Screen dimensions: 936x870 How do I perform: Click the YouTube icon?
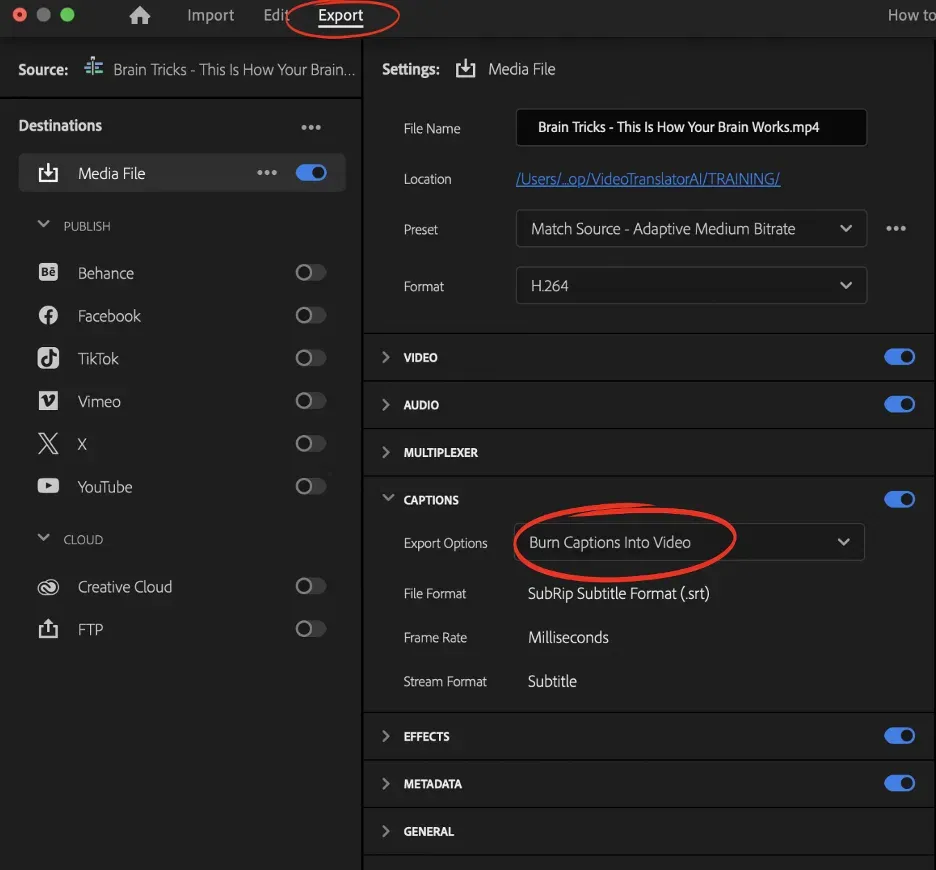click(x=48, y=486)
